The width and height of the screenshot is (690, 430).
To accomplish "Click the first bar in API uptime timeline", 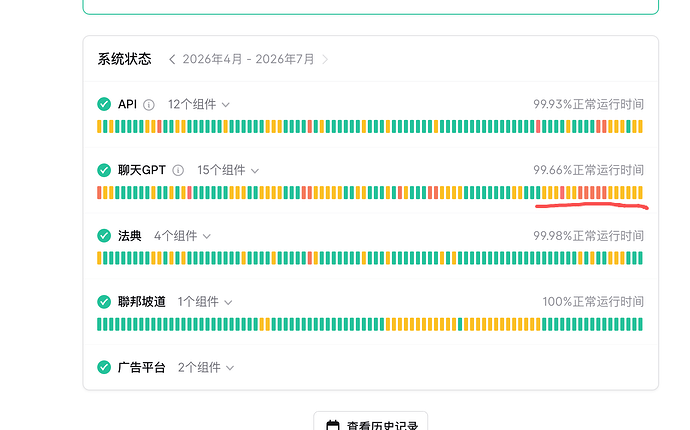I will tap(99, 126).
